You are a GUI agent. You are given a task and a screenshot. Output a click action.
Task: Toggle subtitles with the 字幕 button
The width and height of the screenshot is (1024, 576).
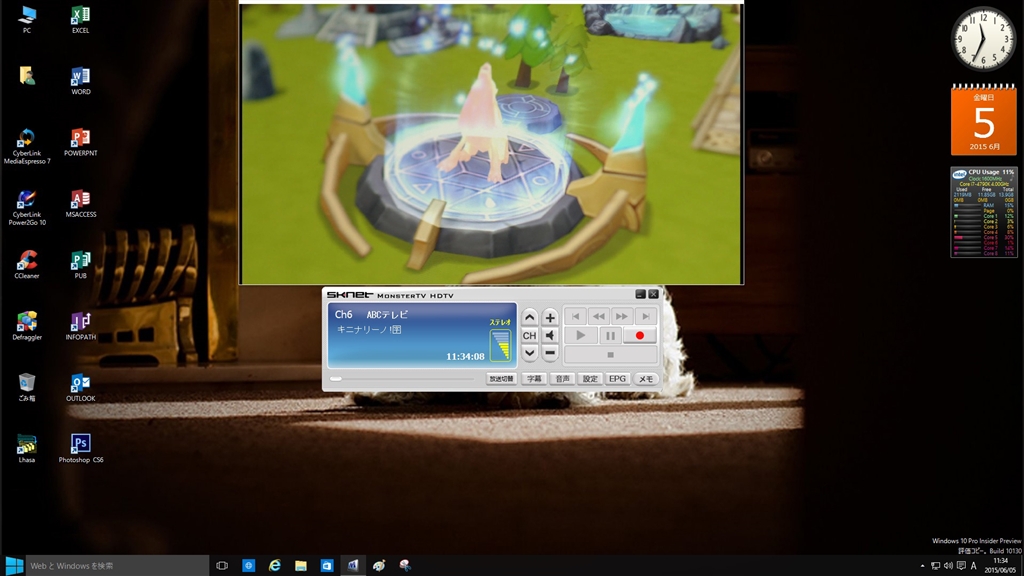[x=534, y=379]
